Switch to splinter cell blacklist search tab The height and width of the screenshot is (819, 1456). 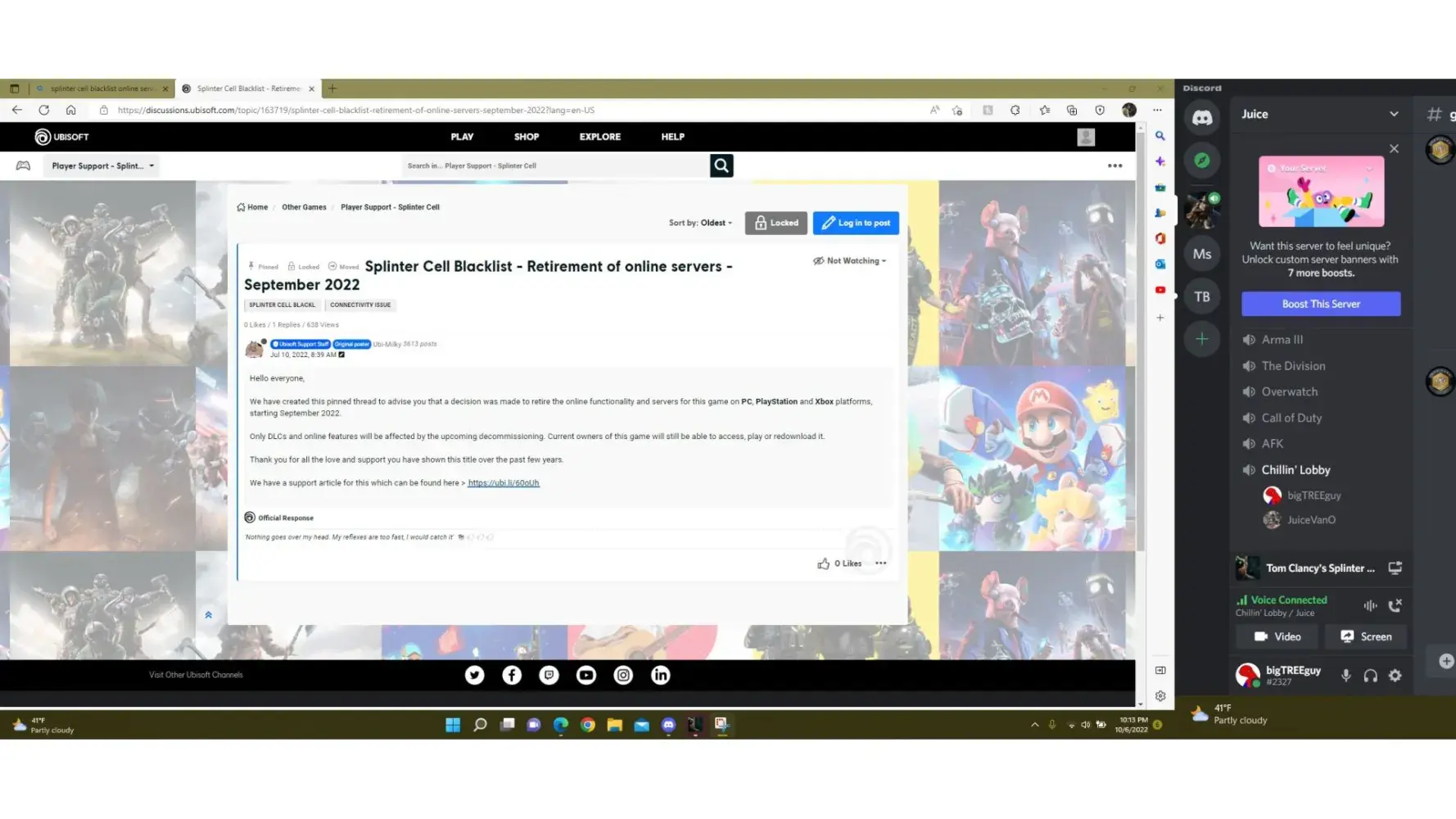[x=101, y=88]
